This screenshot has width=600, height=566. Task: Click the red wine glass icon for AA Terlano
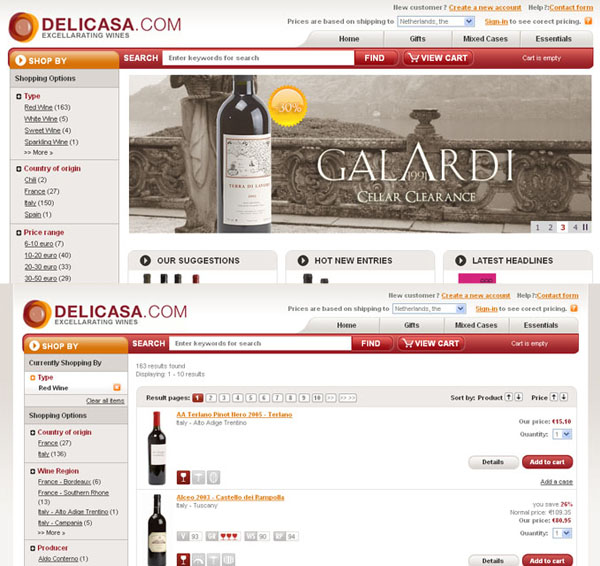183,477
